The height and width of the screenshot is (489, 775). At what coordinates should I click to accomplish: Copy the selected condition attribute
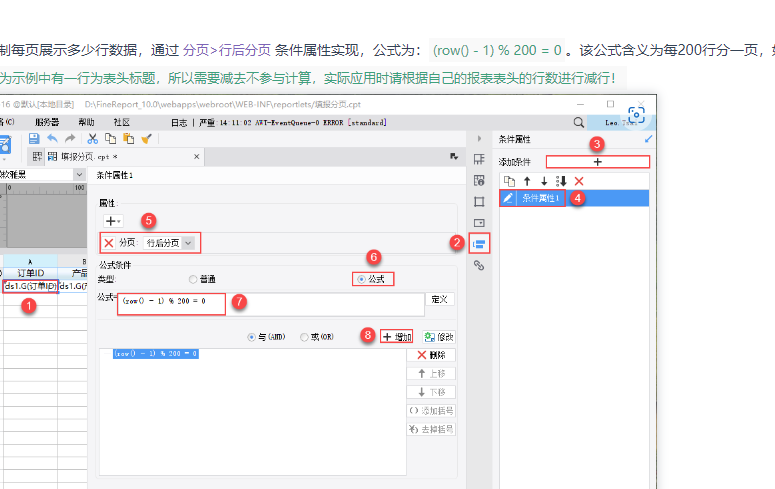click(x=509, y=181)
